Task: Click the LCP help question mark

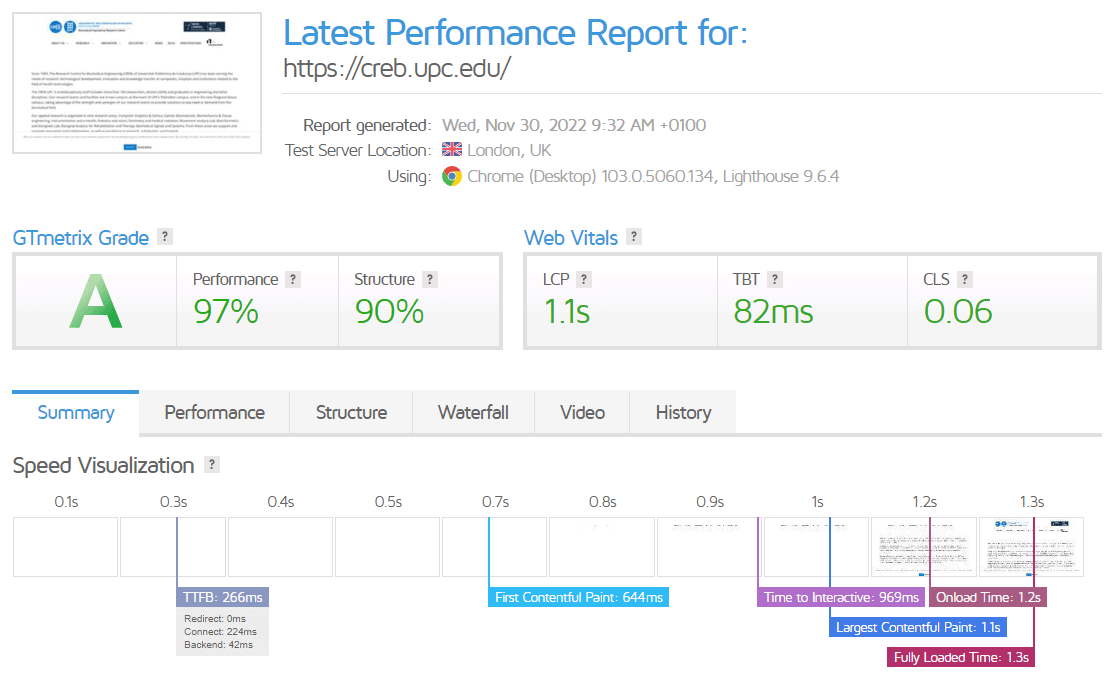Action: coord(584,280)
